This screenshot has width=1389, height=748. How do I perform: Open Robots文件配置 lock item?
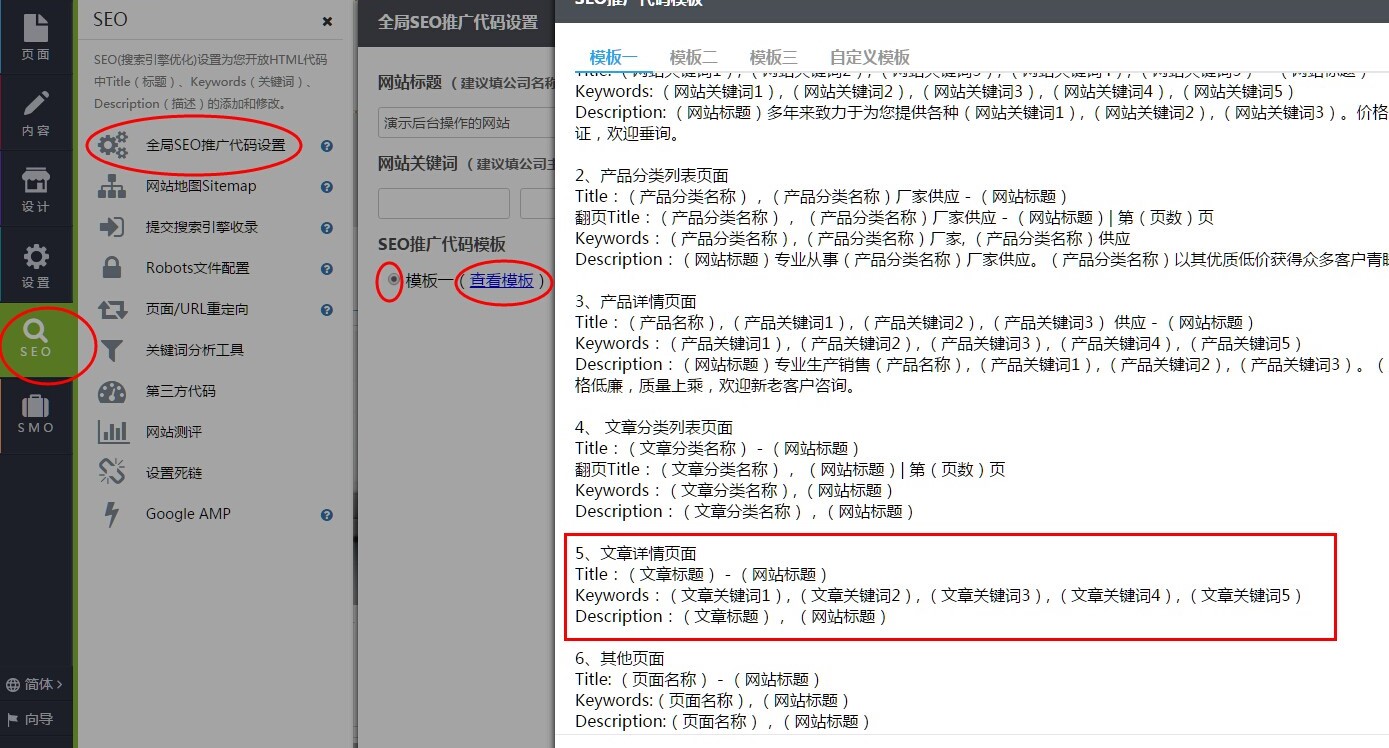click(197, 268)
